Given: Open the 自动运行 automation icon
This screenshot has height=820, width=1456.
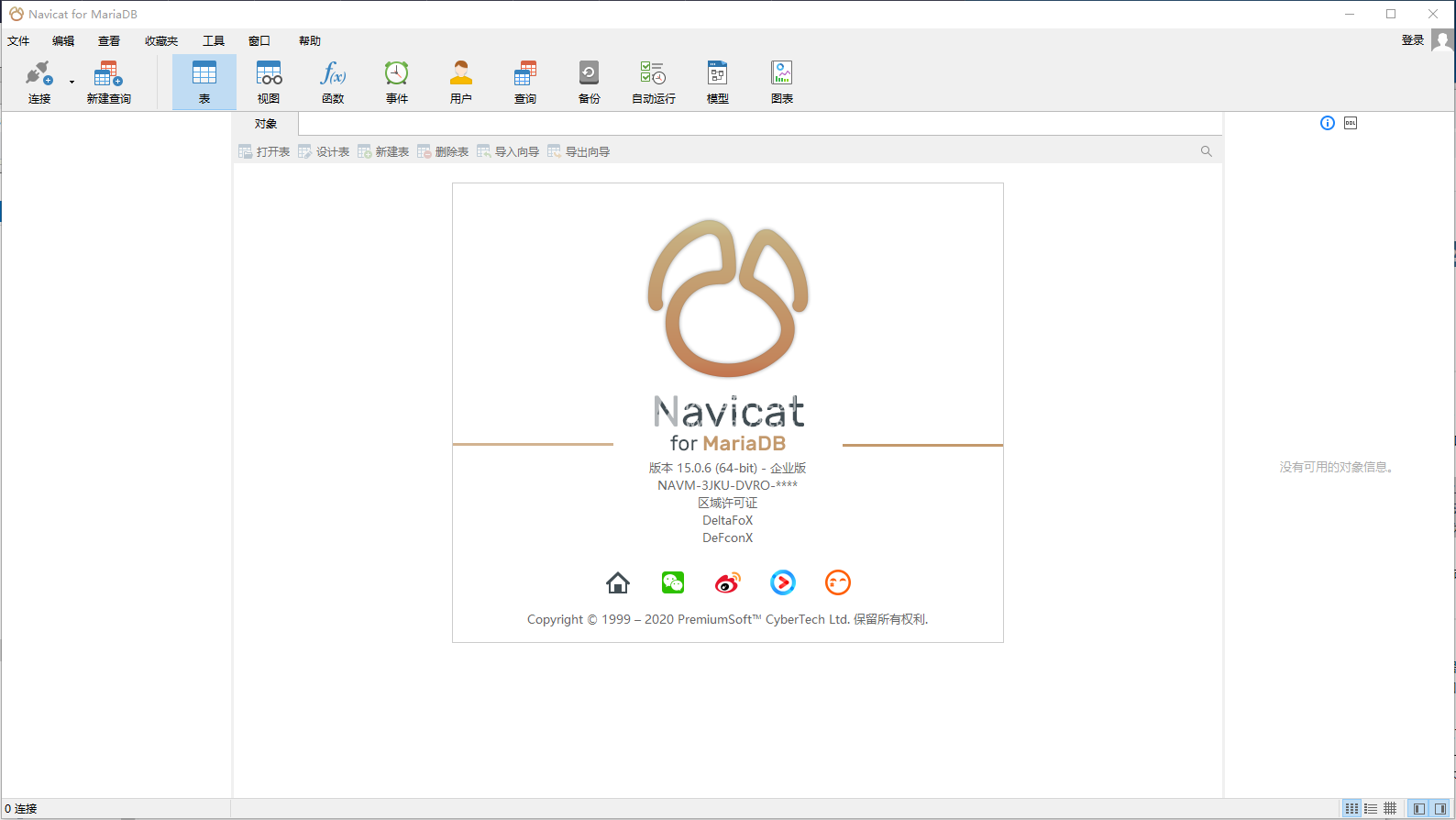Looking at the screenshot, I should pos(654,73).
